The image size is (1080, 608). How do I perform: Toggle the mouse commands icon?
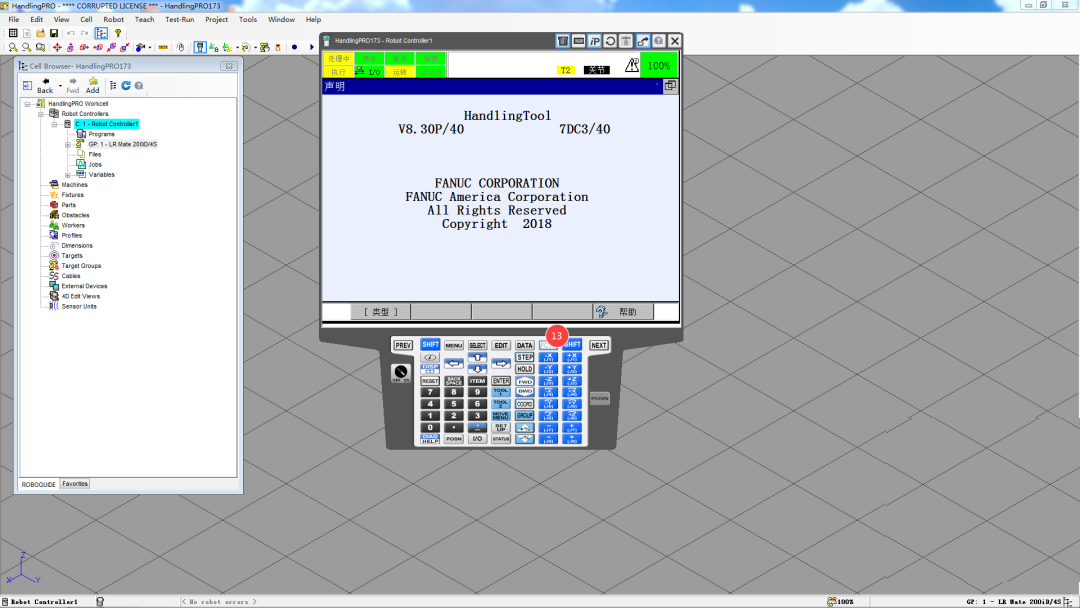181,48
